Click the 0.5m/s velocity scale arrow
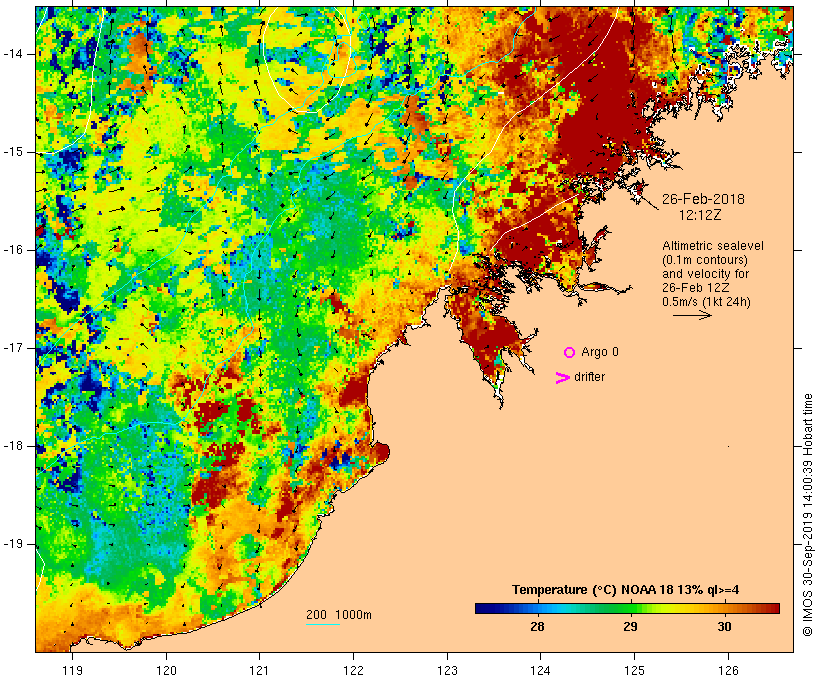Viewport: 820px width, 680px height. coord(692,315)
